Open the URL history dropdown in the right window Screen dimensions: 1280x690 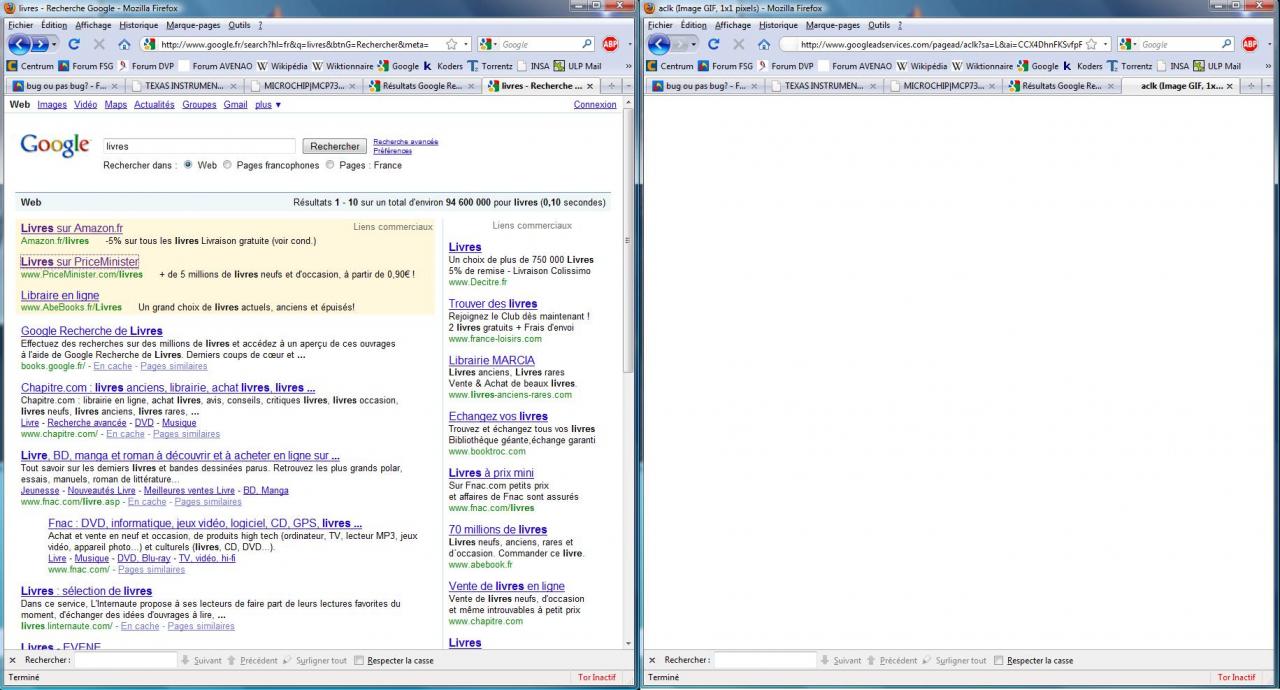click(x=1106, y=44)
